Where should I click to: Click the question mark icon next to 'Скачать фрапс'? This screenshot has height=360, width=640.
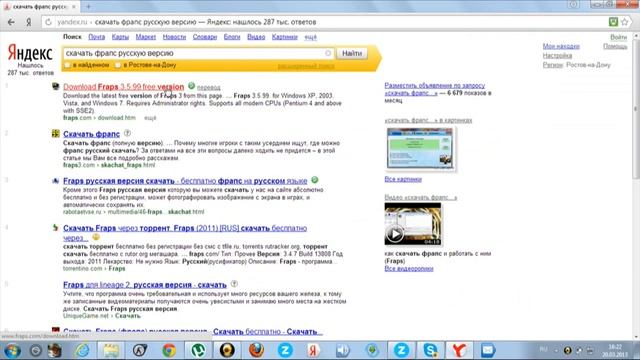127,133
